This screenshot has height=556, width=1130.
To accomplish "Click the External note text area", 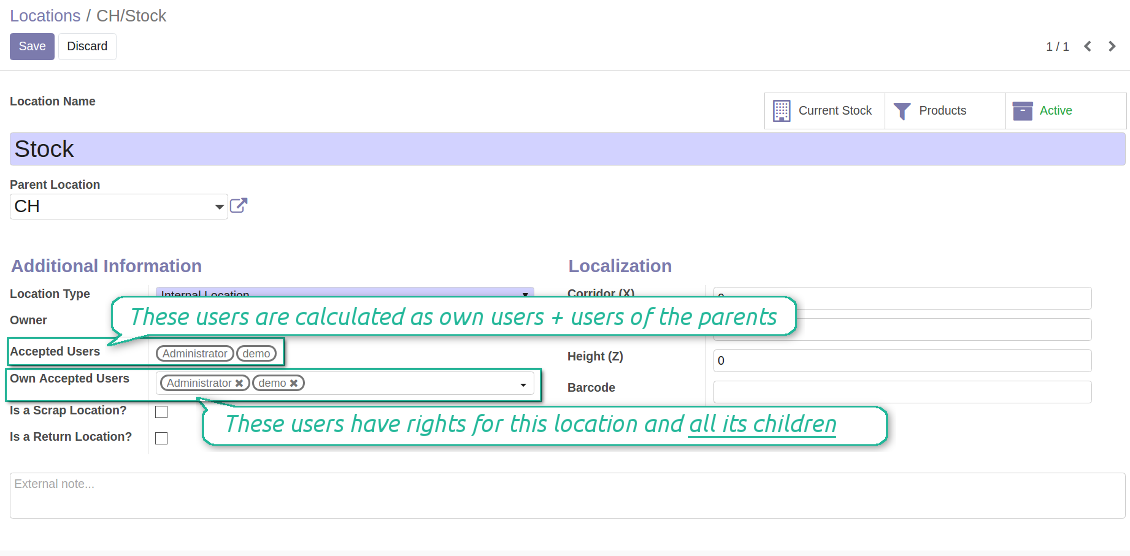I will click(x=567, y=495).
